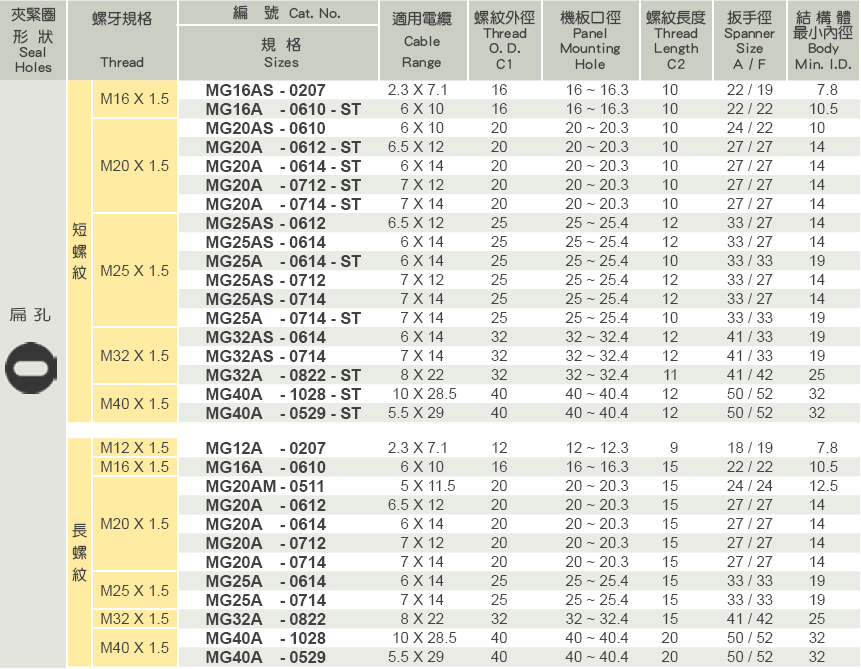The image size is (861, 669).
Task: Click the Spanner Size A/F header
Action: coord(750,41)
